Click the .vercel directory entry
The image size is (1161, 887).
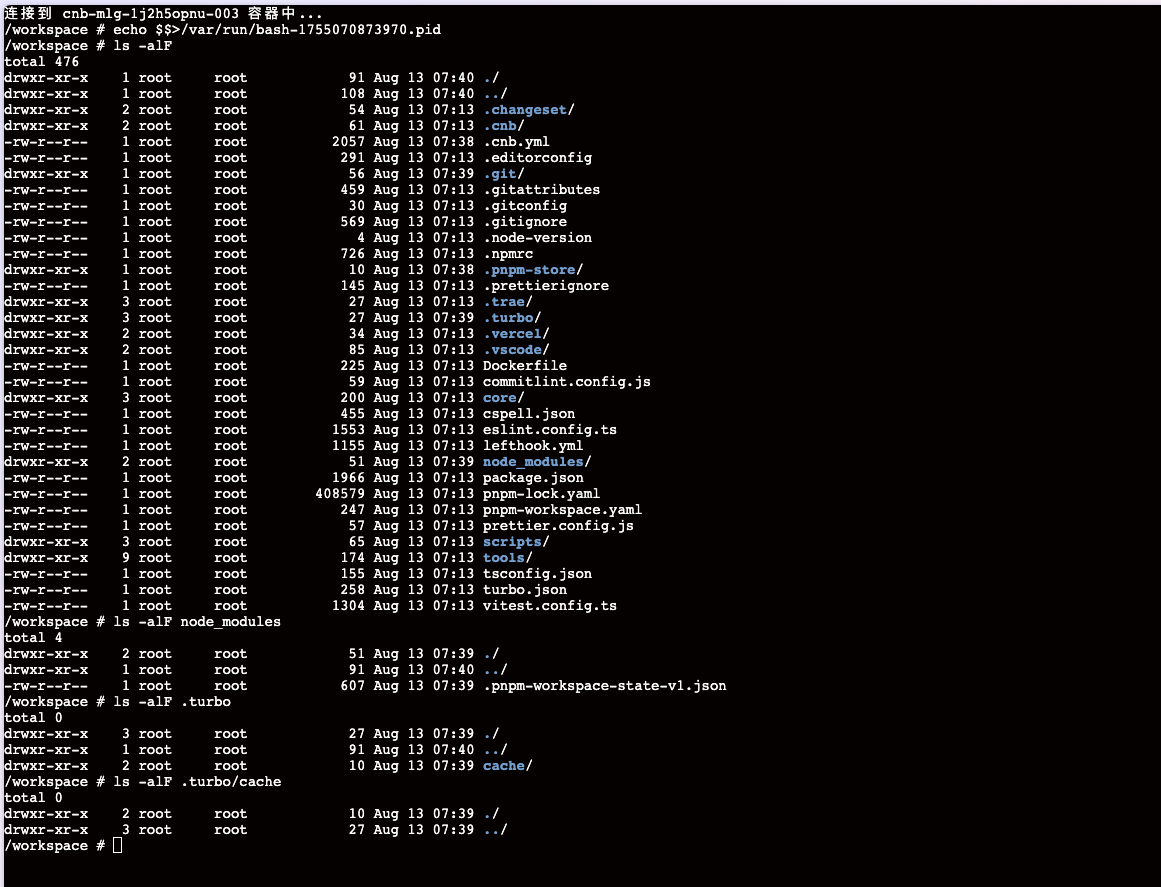click(x=512, y=333)
